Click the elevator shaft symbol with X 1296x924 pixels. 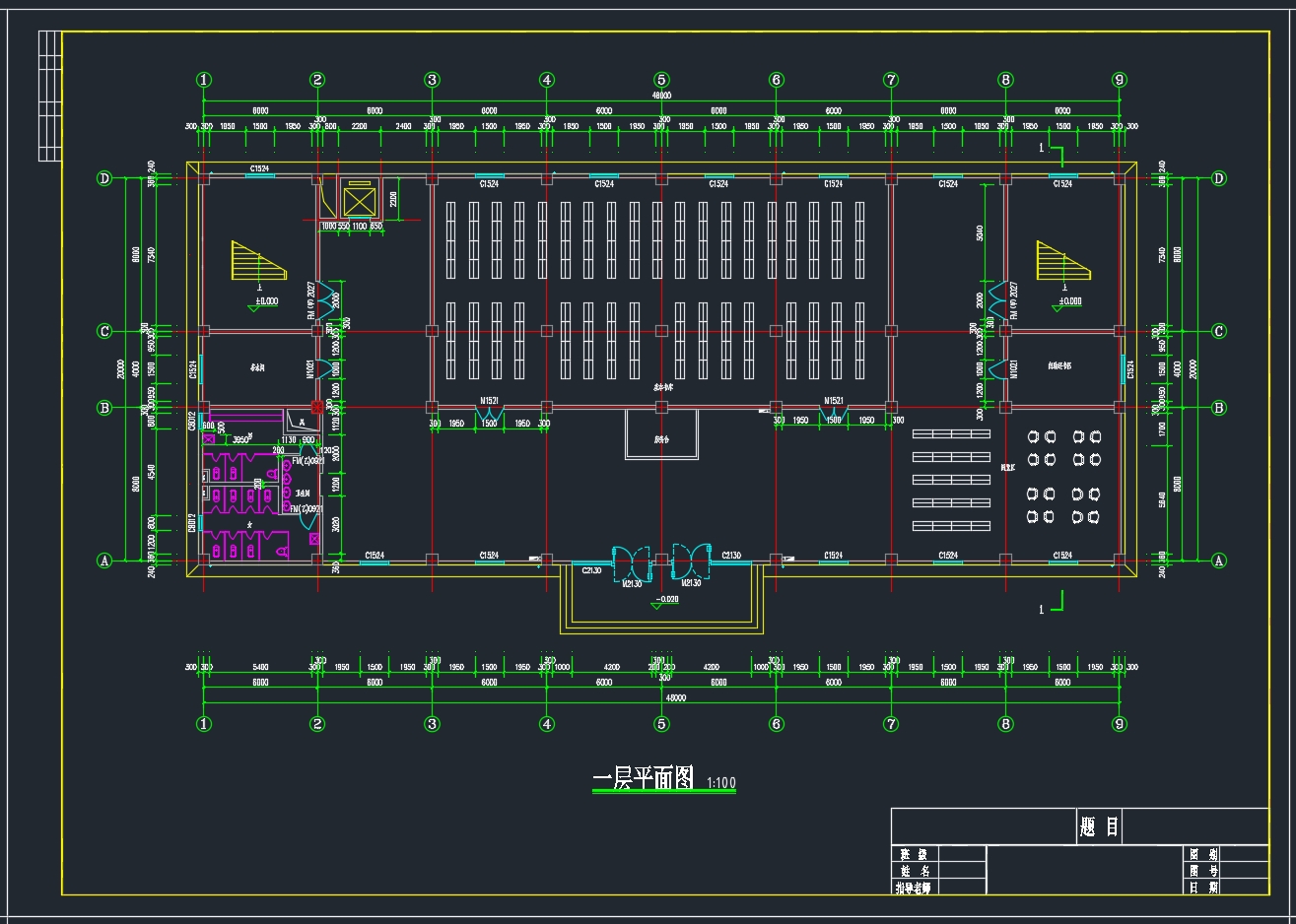[359, 202]
